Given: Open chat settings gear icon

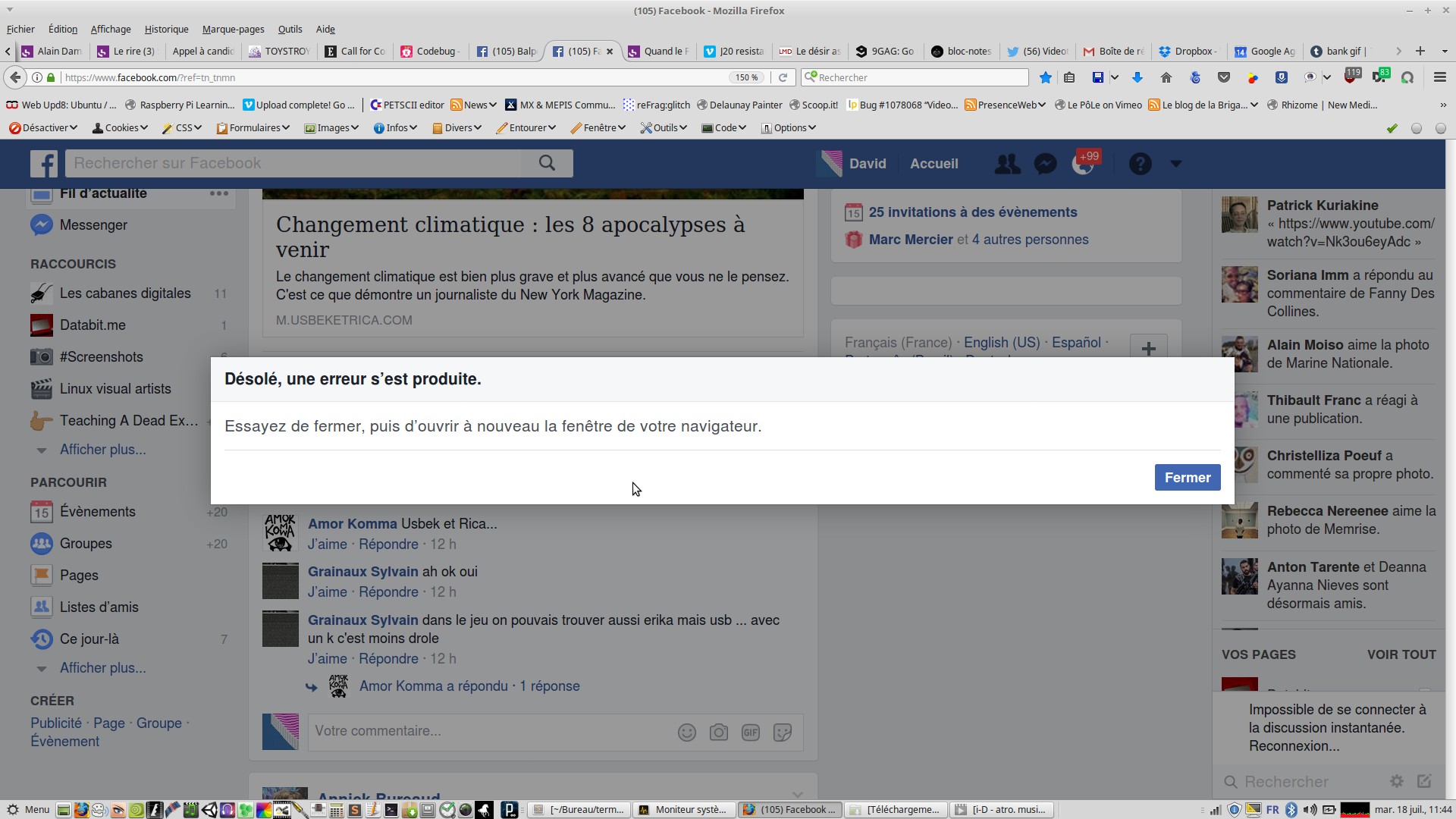Looking at the screenshot, I should click(x=1397, y=781).
